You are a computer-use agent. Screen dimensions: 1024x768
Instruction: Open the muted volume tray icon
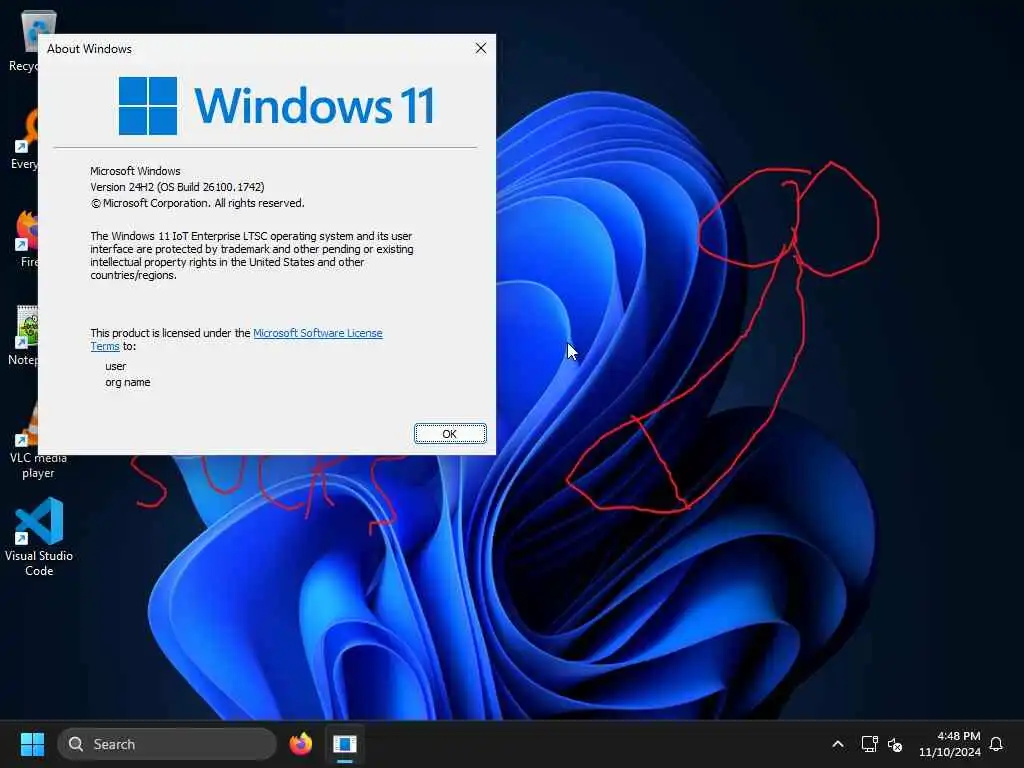[895, 744]
